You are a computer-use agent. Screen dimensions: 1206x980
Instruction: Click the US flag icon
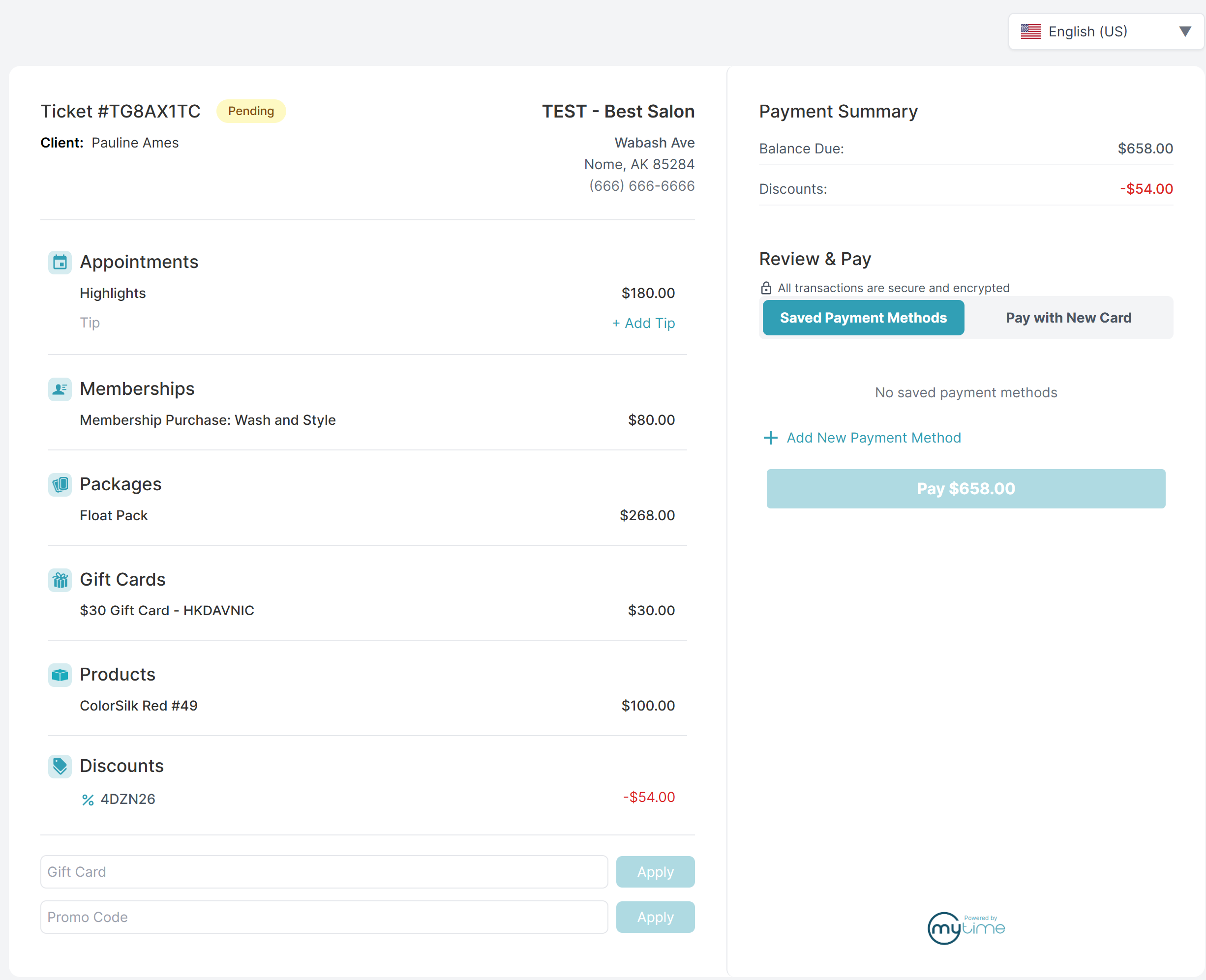[1030, 31]
